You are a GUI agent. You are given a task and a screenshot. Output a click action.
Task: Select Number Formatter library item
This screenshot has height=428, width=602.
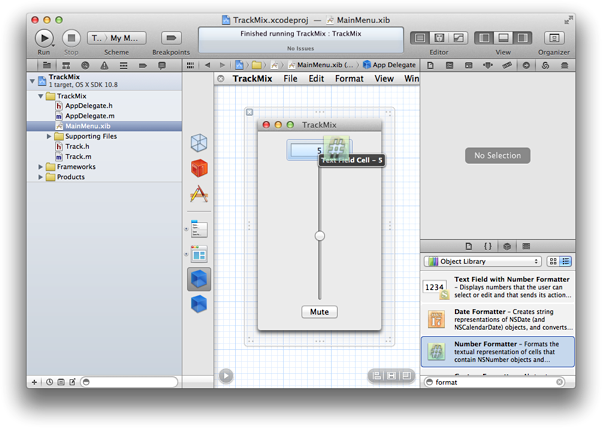498,352
